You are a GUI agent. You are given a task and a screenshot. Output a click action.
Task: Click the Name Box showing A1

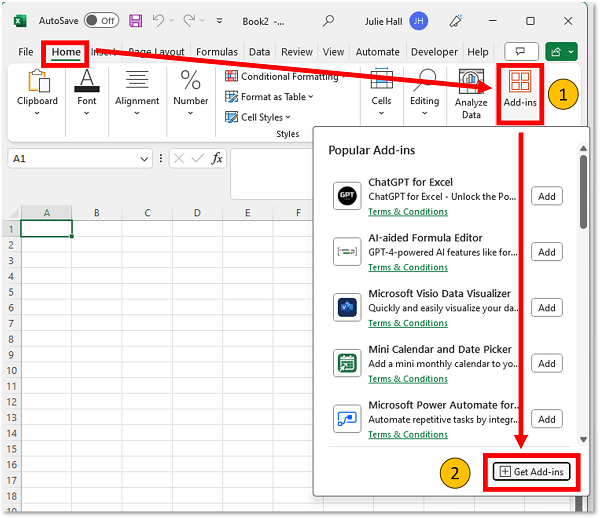pos(70,158)
